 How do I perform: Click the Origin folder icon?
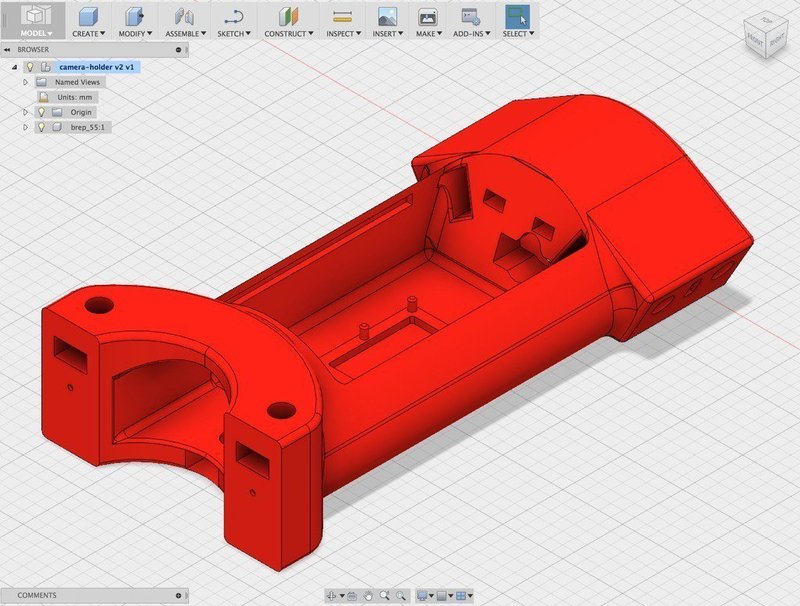57,112
